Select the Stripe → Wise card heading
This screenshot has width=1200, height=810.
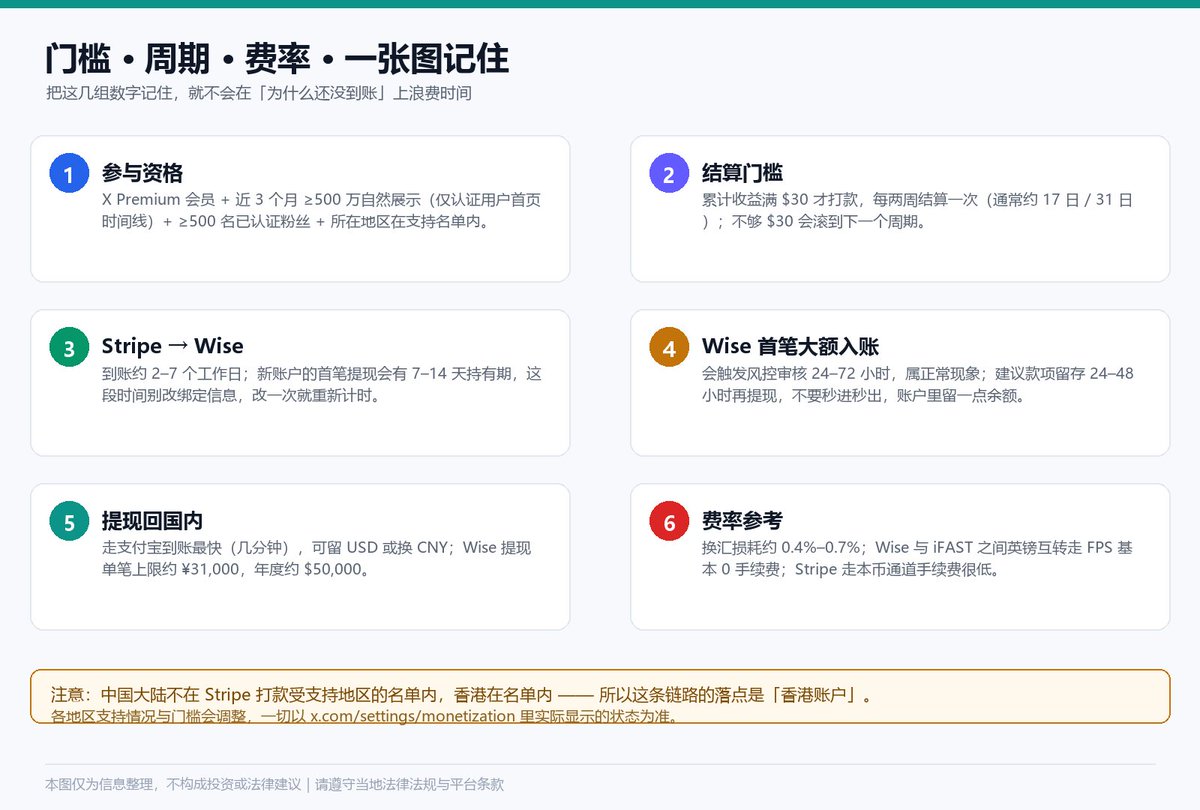[172, 347]
